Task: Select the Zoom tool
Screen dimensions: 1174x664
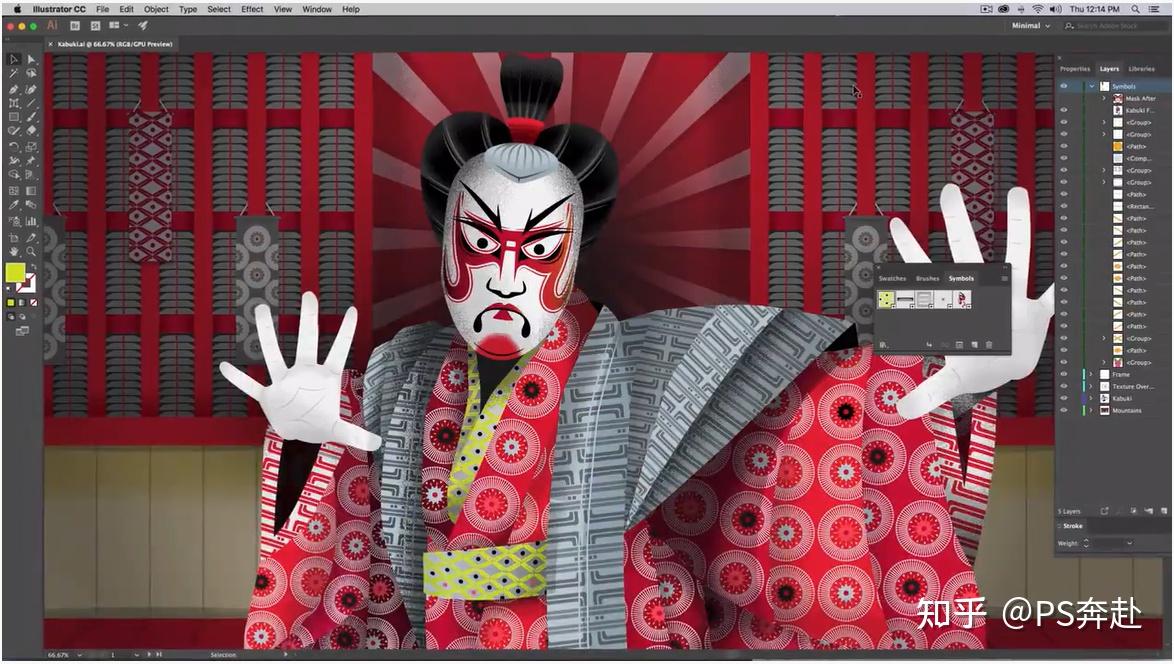Action: (x=31, y=252)
